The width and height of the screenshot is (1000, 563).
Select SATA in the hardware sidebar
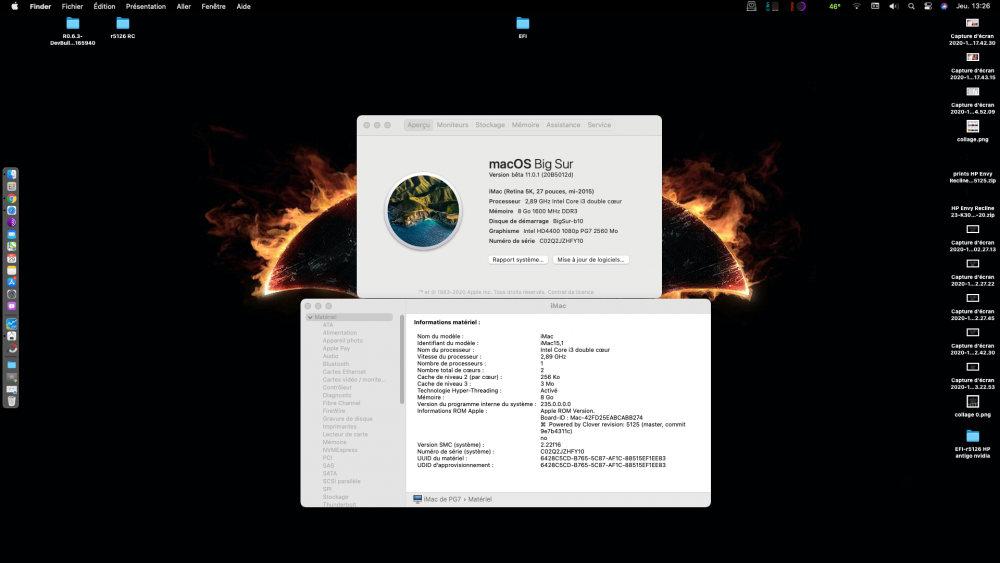[x=330, y=474]
